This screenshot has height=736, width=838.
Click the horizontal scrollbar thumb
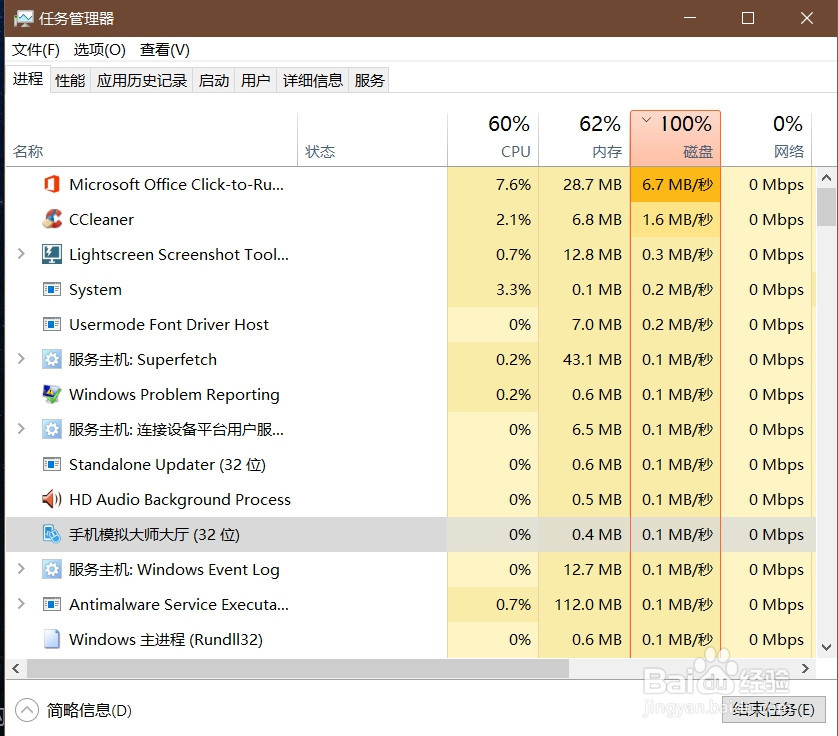tap(298, 668)
